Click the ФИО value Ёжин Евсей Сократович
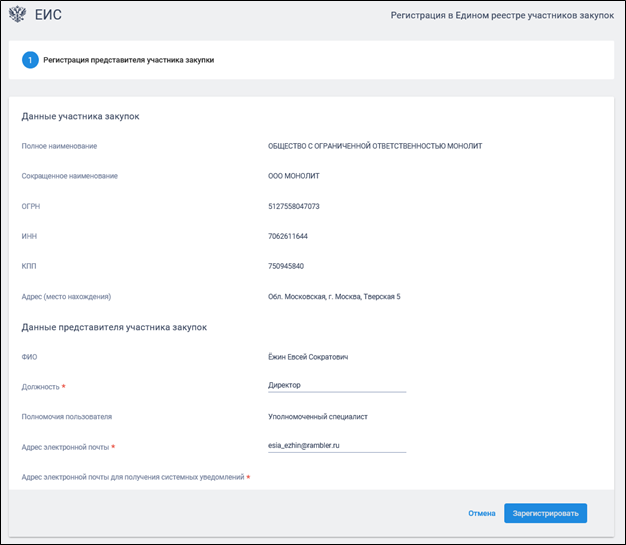The image size is (626, 545). point(308,357)
